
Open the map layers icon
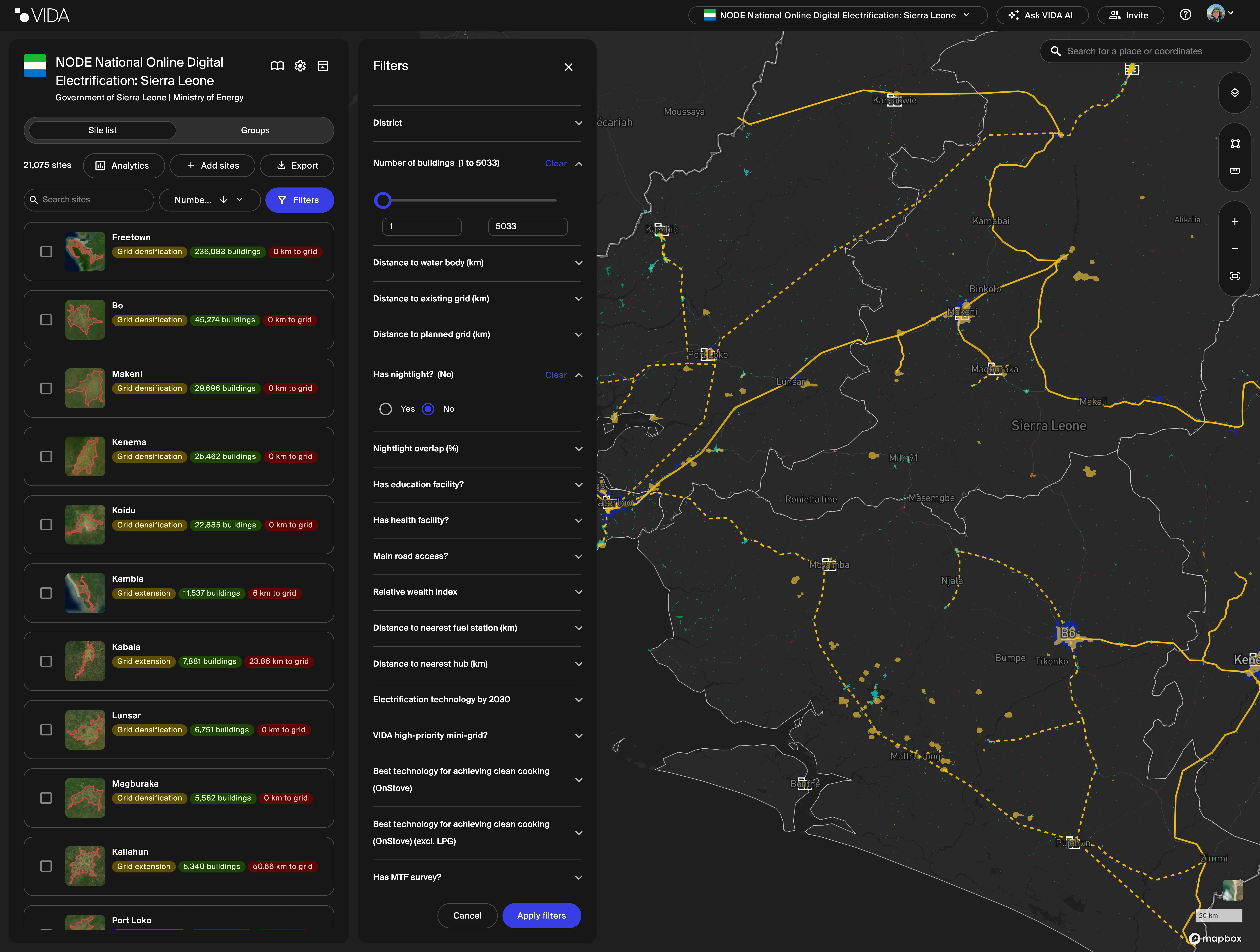point(1235,93)
